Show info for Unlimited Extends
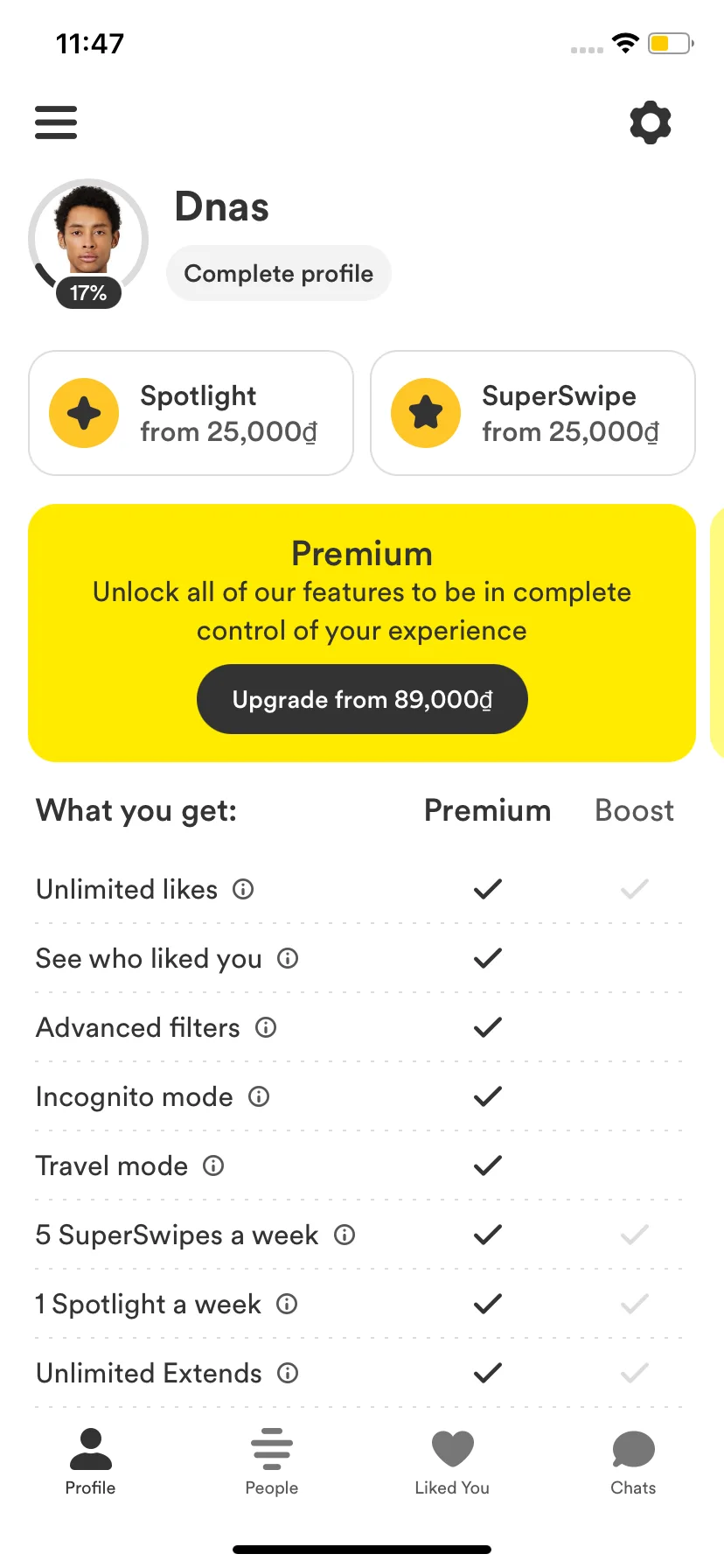Viewport: 724px width, 1568px height. 288,1373
